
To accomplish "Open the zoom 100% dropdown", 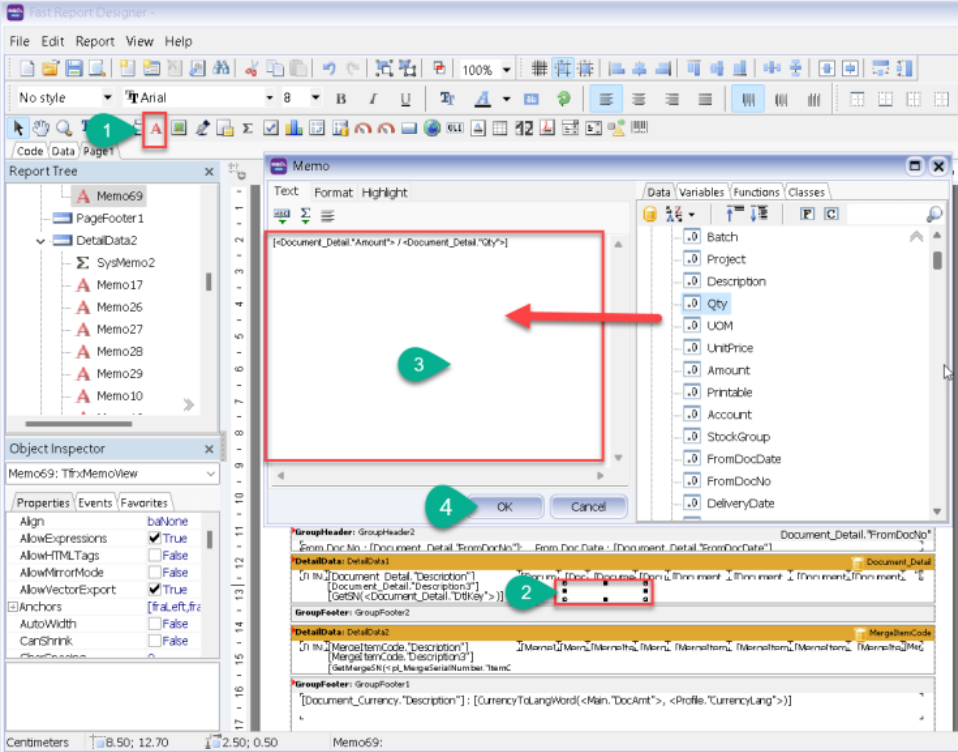I will [x=506, y=70].
